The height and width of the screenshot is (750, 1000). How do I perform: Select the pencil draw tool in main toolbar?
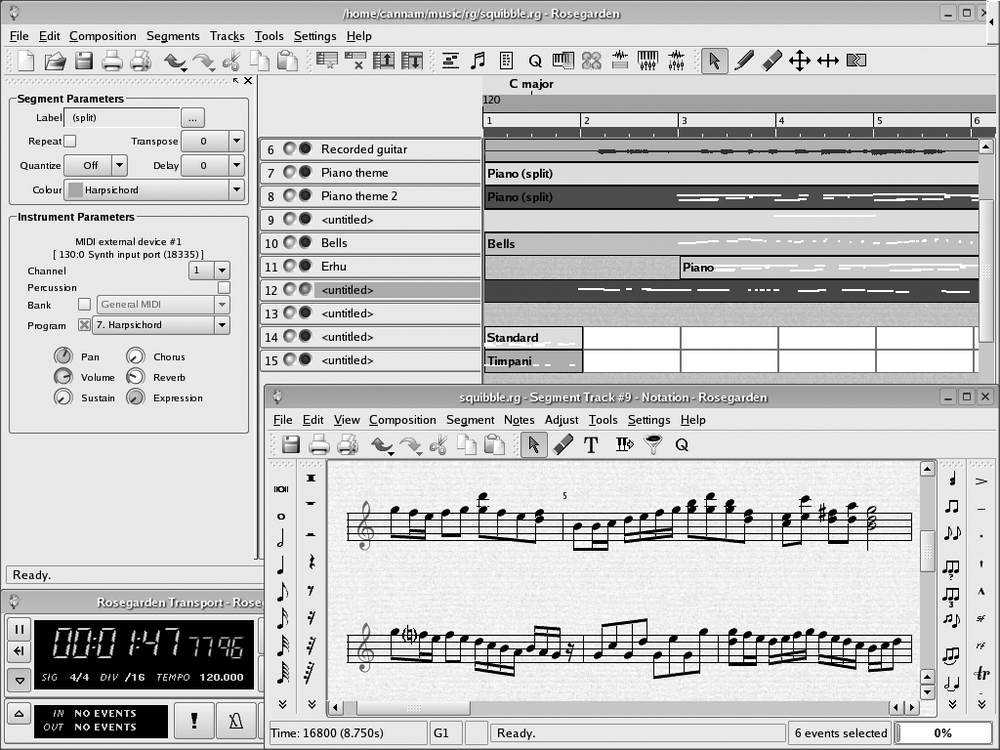pyautogui.click(x=743, y=61)
